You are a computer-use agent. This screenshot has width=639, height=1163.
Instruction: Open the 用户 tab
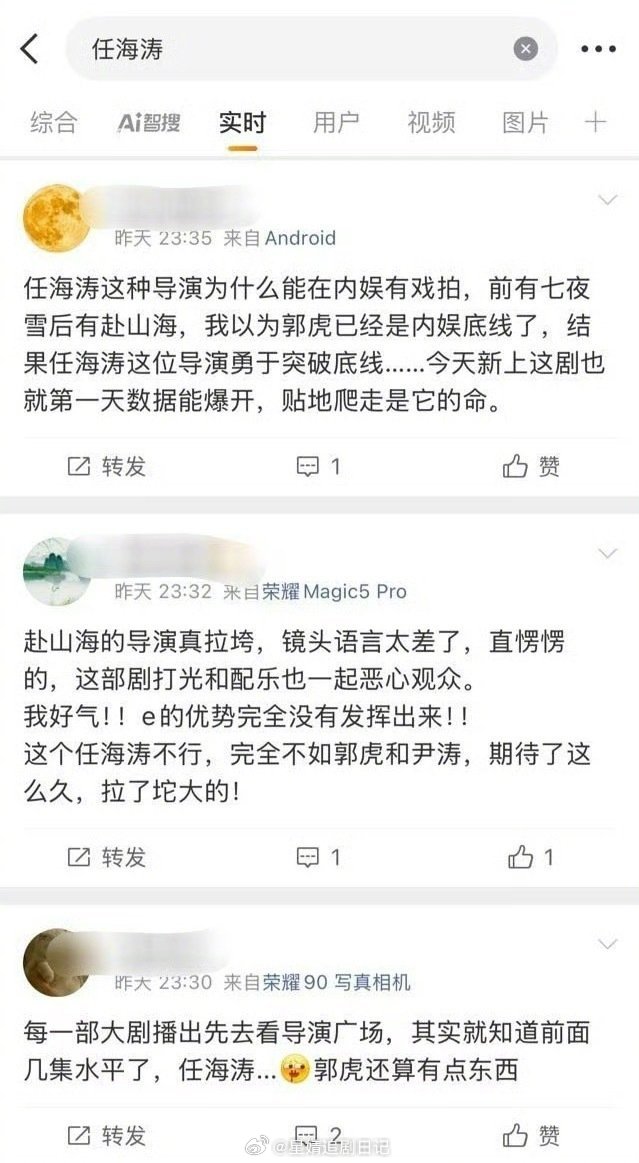[x=336, y=122]
